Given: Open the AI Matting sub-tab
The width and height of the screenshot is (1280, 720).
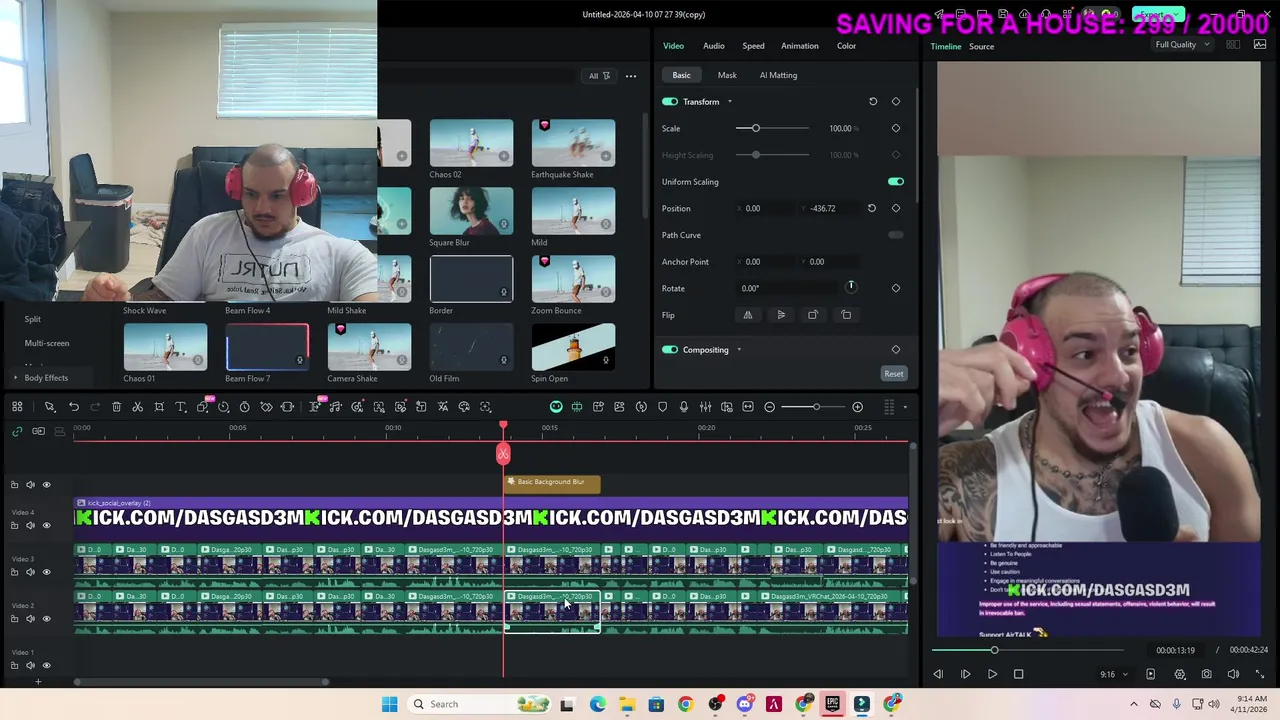Looking at the screenshot, I should [x=778, y=75].
